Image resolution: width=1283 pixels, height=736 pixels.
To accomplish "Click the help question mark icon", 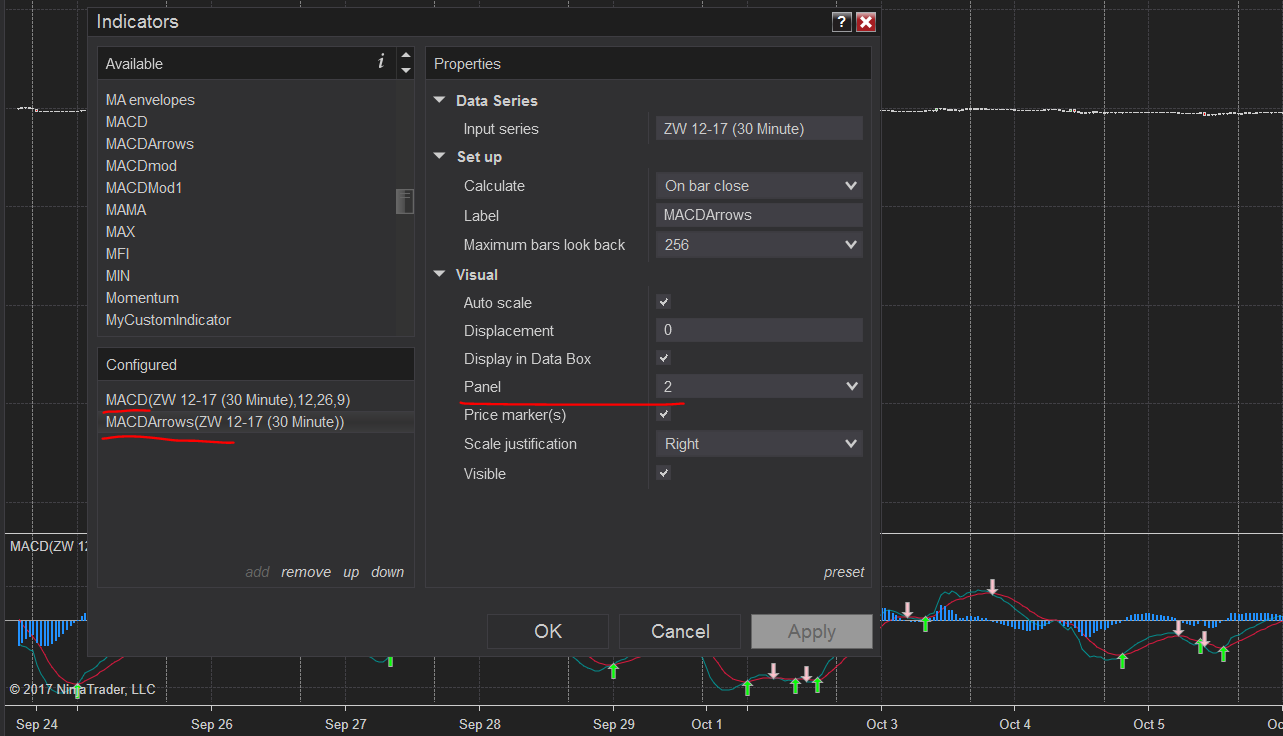I will tap(842, 22).
